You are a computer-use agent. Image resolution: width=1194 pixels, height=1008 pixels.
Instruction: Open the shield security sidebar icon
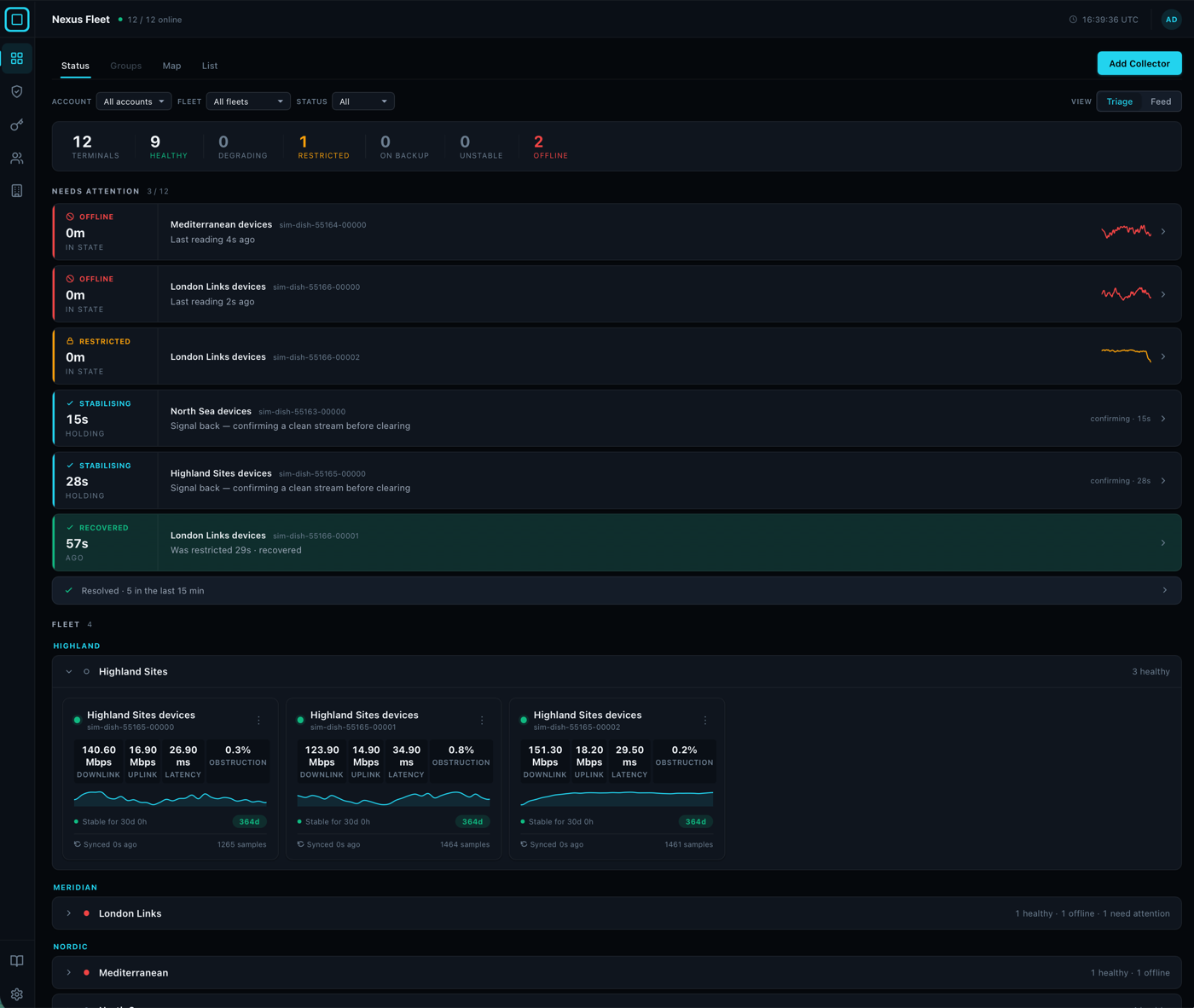coord(17,91)
